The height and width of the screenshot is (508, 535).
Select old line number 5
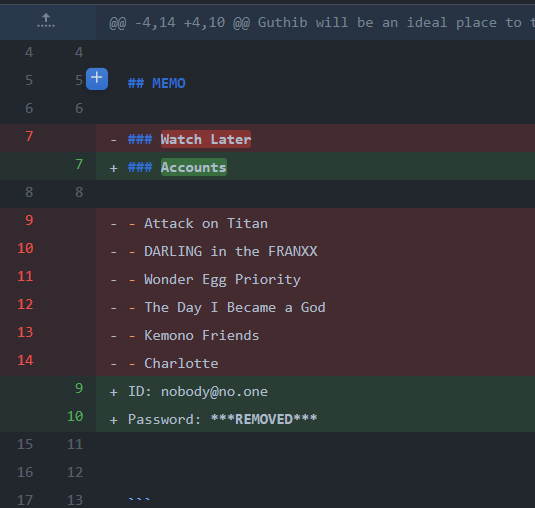tap(29, 81)
